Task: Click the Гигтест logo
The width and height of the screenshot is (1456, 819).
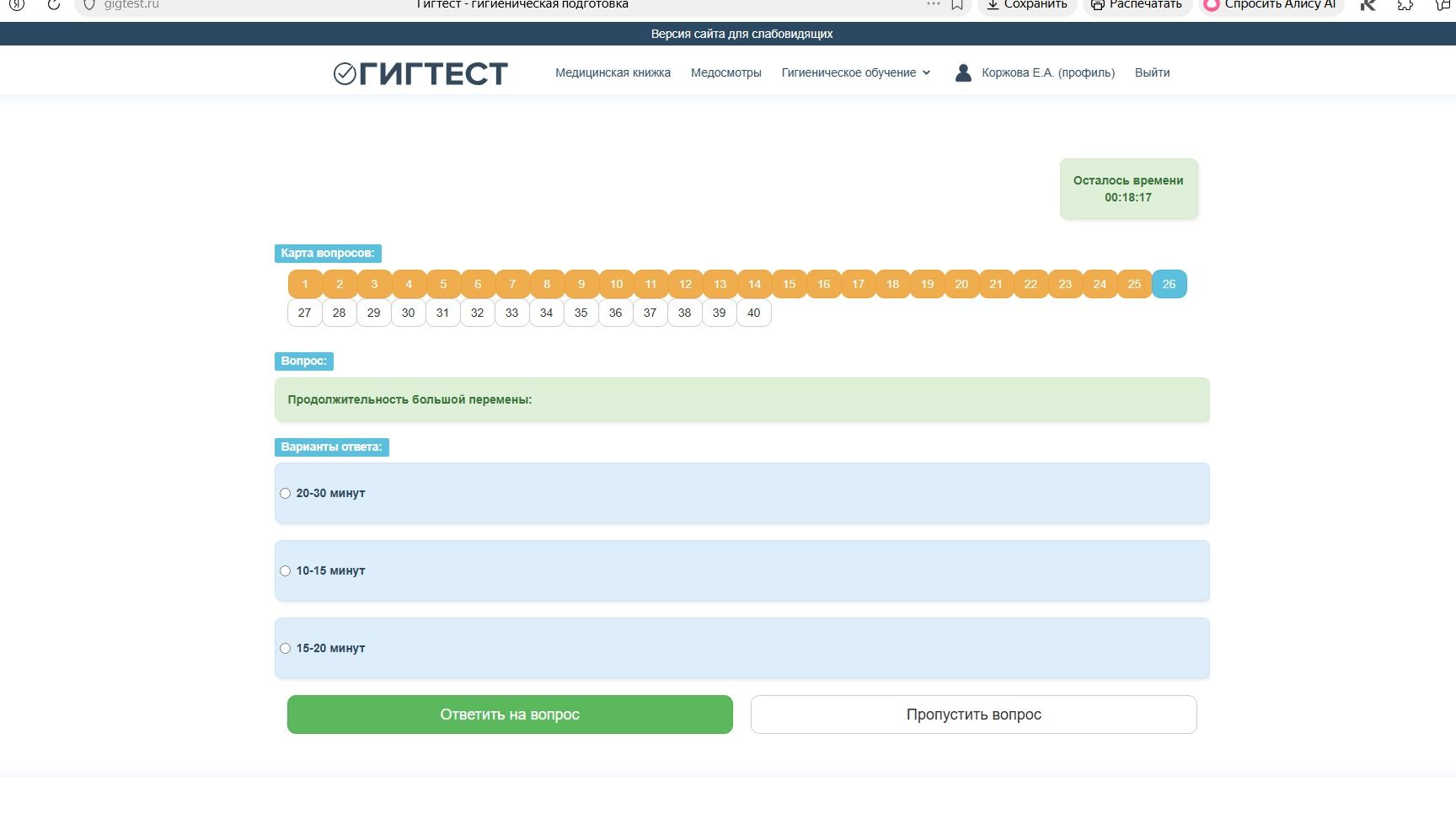Action: pos(420,73)
